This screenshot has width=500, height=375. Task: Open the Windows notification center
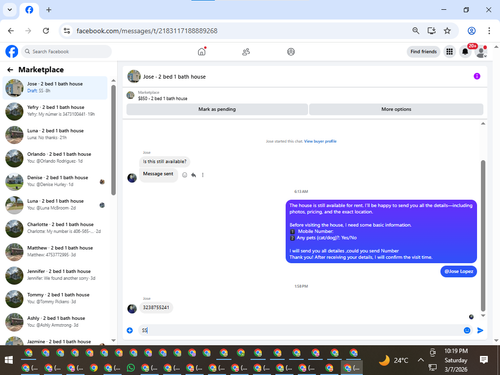tap(484, 360)
